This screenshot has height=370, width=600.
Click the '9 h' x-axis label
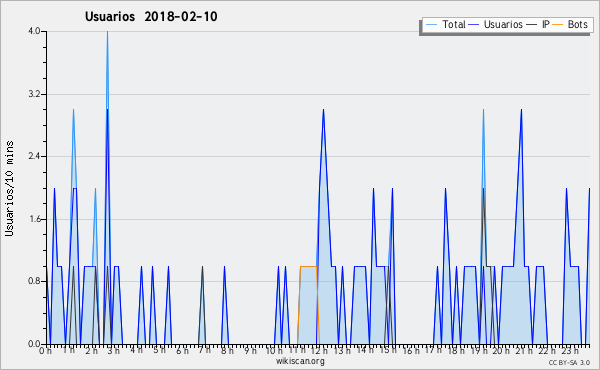point(250,351)
